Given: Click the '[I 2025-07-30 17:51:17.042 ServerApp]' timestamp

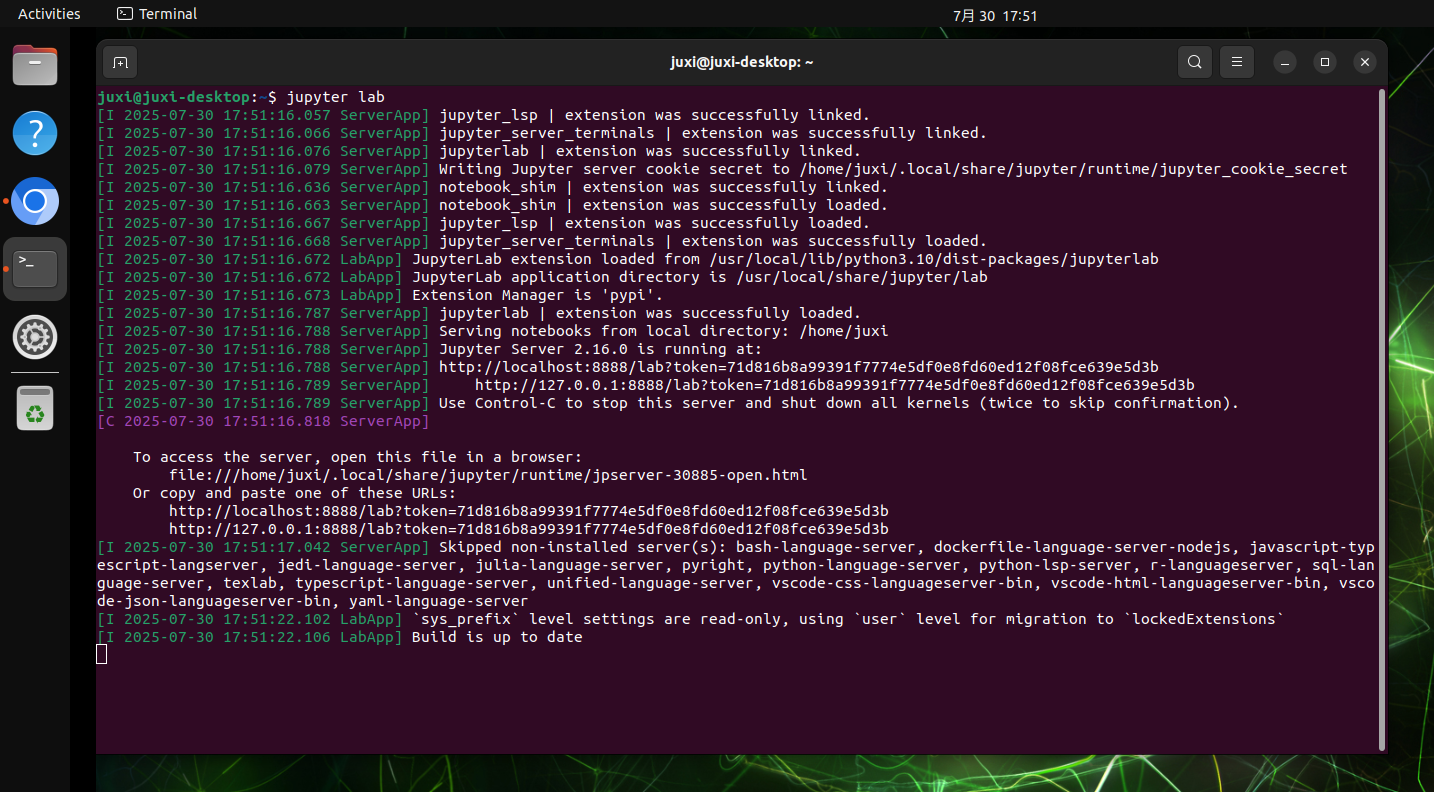Looking at the screenshot, I should coord(263,547).
